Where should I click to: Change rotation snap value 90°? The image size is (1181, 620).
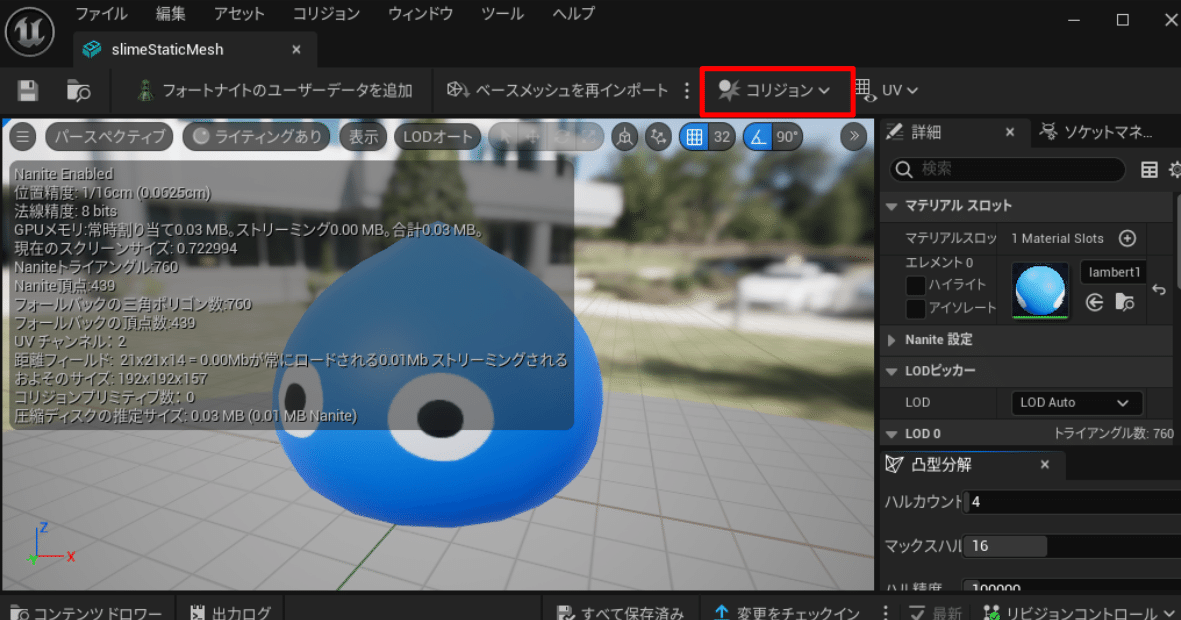pos(787,136)
